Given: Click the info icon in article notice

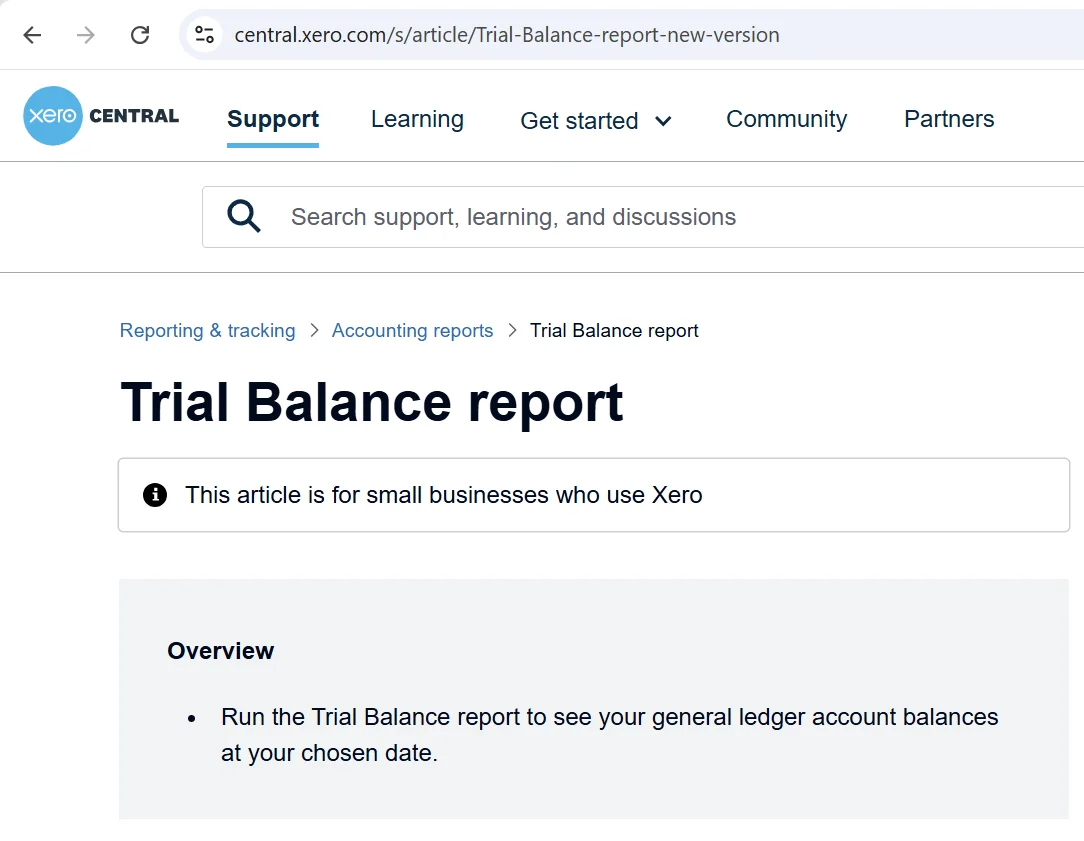Looking at the screenshot, I should tap(155, 495).
